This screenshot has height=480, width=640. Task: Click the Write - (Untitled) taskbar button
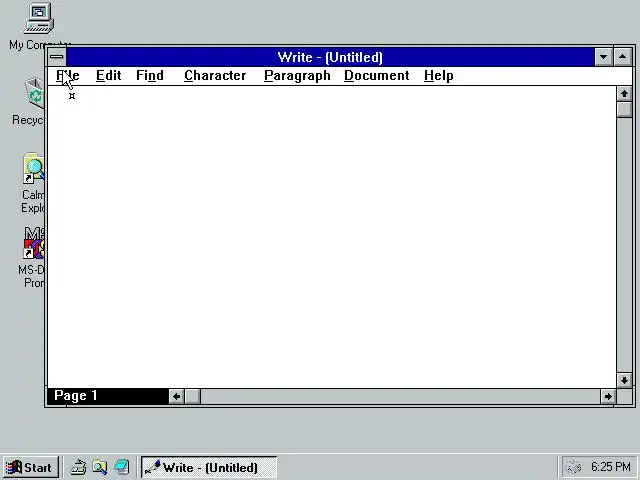tap(209, 467)
